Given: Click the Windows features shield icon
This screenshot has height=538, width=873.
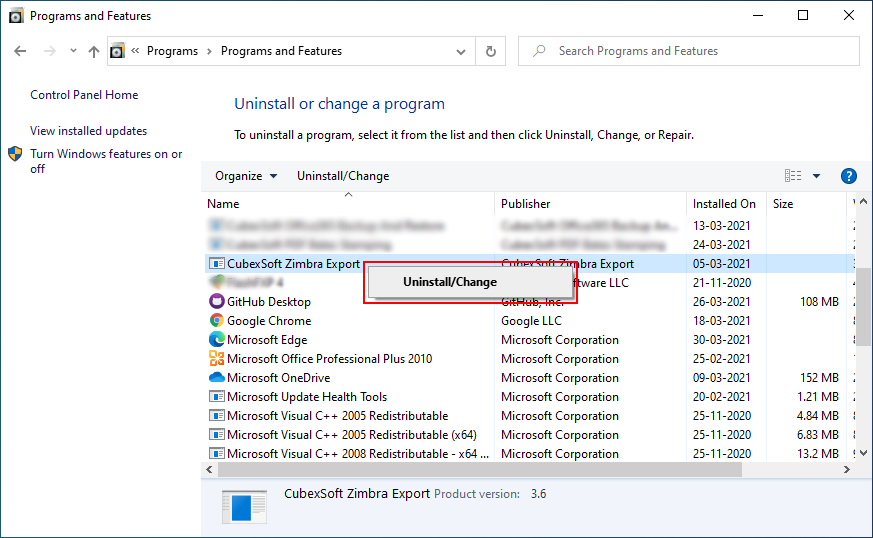Looking at the screenshot, I should click(15, 154).
